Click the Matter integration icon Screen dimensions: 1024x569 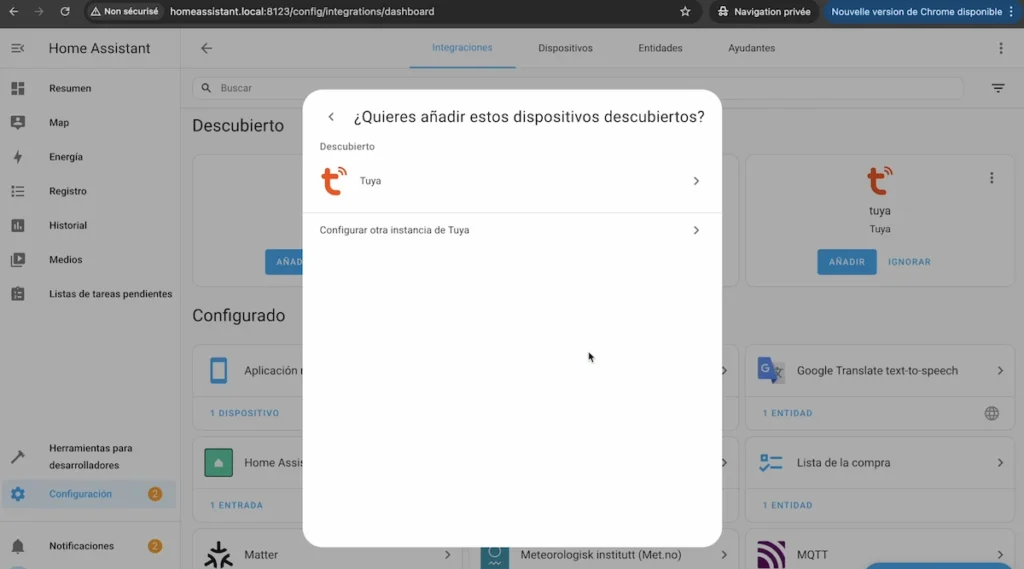[218, 555]
